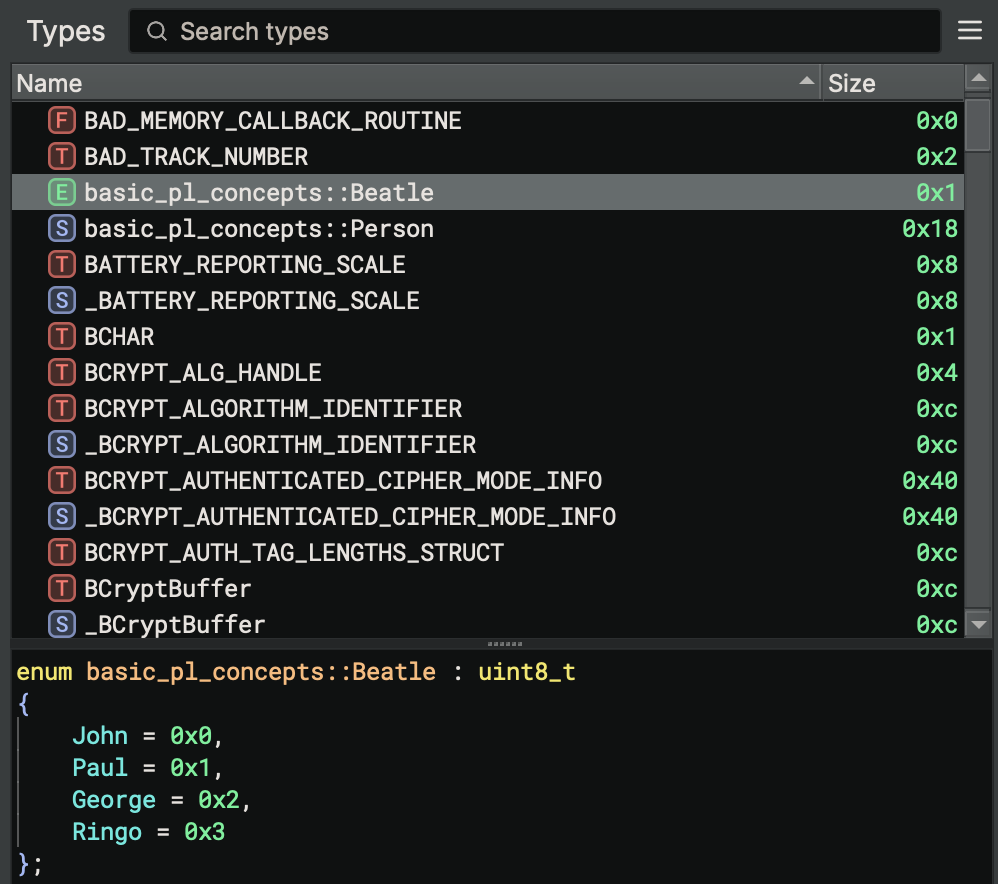
Task: Click the S icon beside _BCryptBuffer
Action: (61, 625)
